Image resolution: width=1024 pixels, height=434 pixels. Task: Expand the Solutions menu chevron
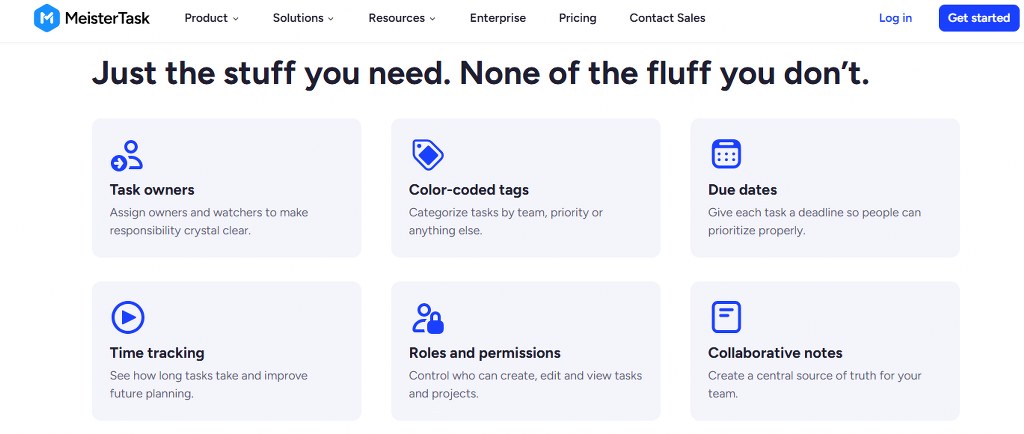point(331,19)
